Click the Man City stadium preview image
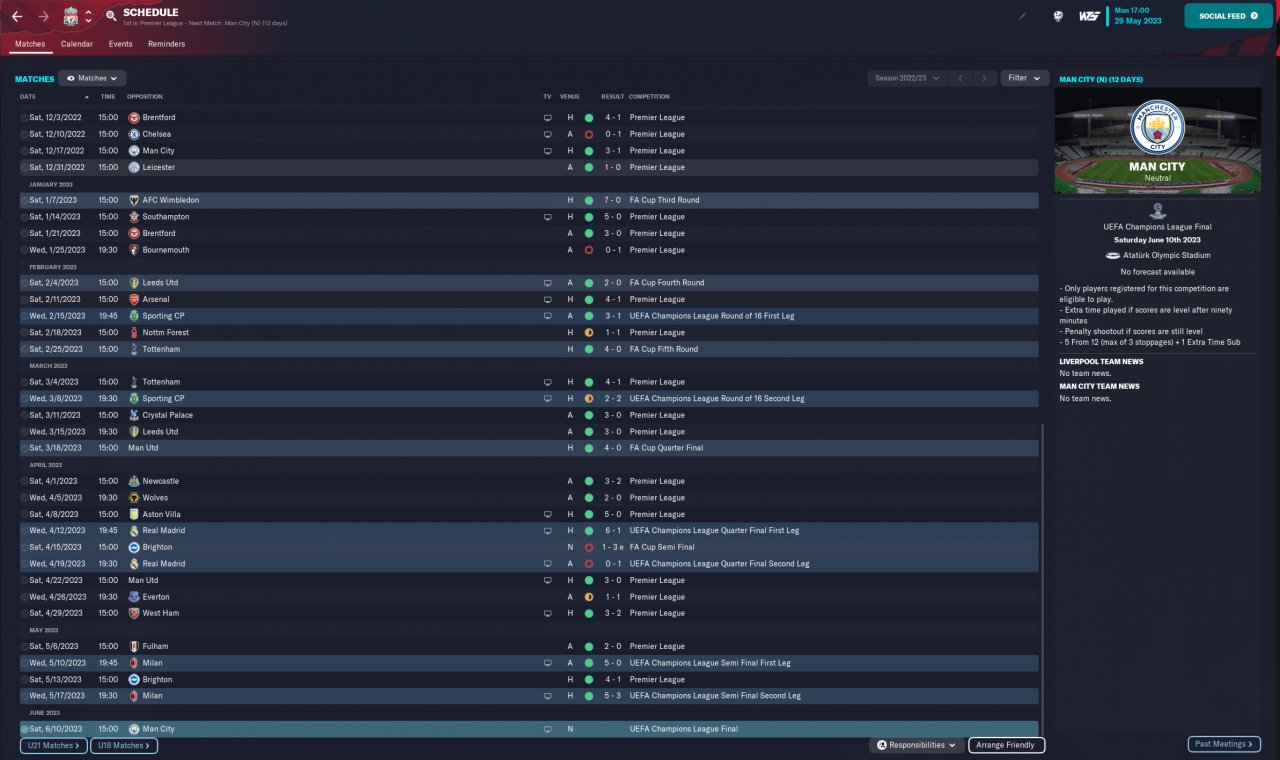 point(1156,140)
